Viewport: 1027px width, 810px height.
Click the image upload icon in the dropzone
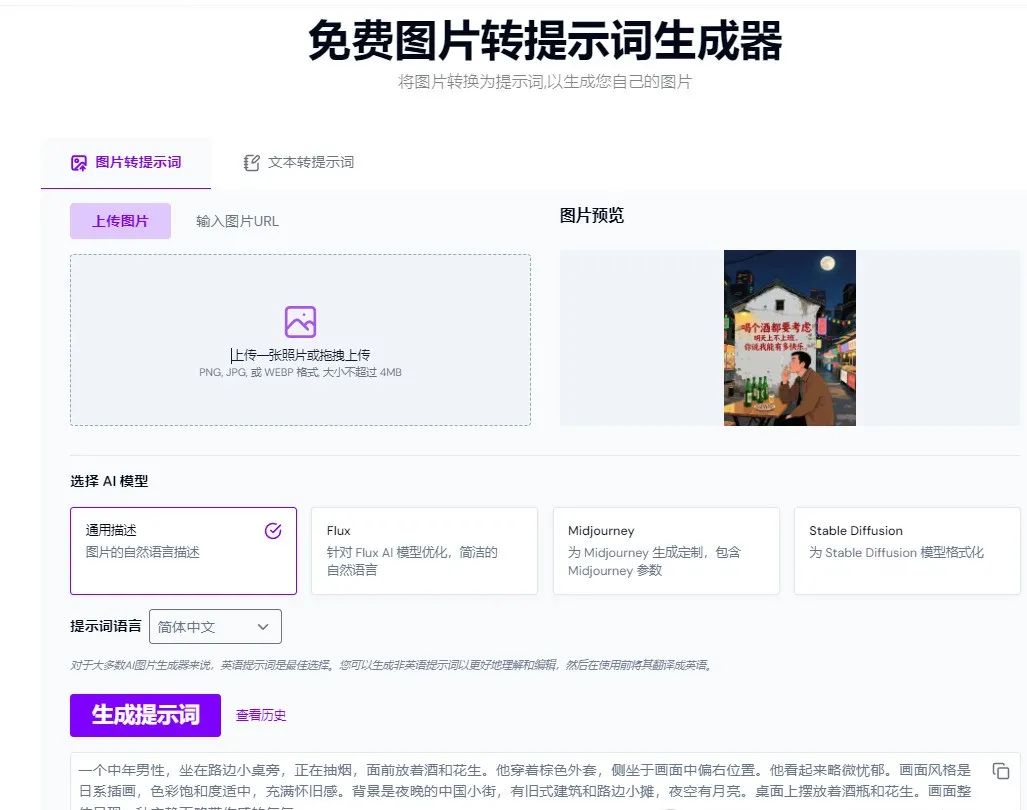[x=299, y=320]
